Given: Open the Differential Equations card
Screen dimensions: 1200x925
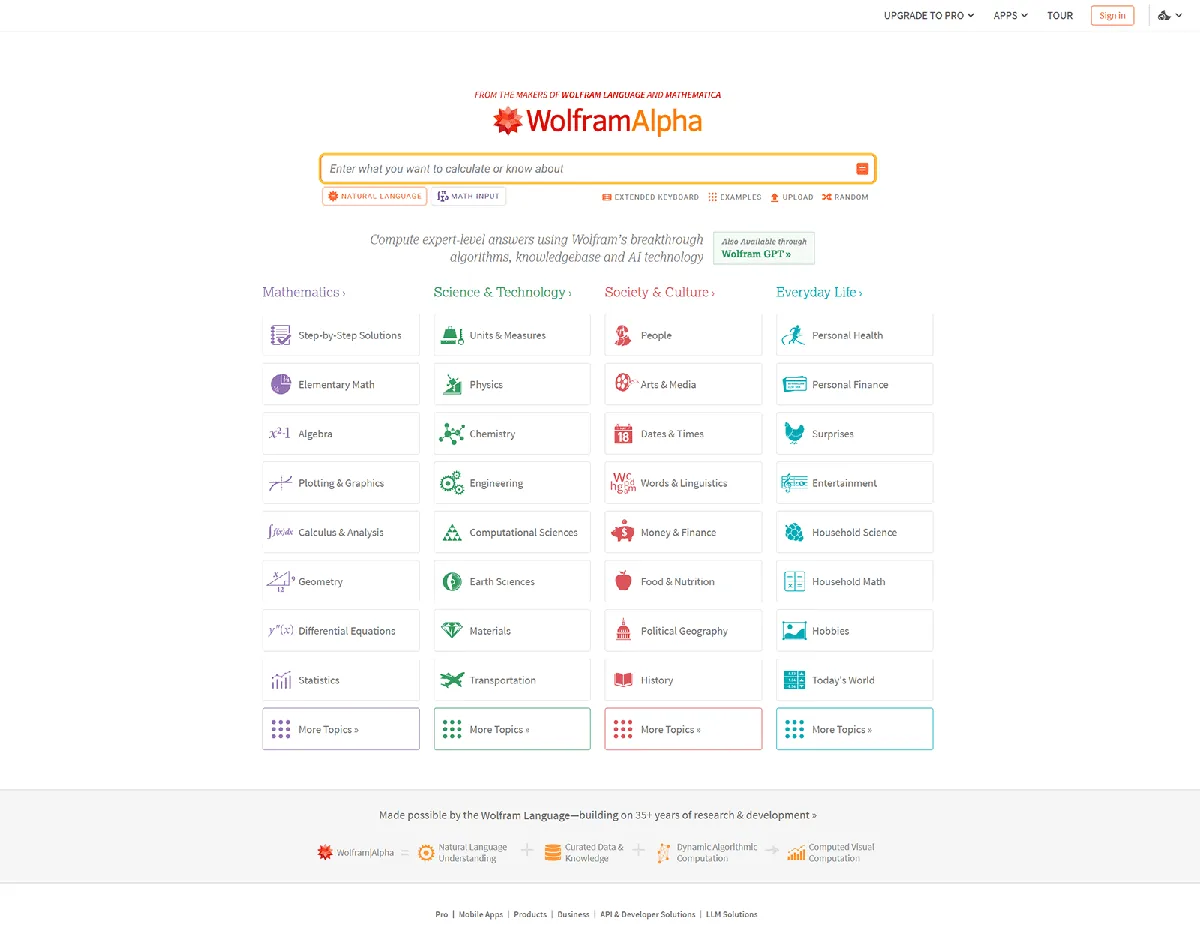Looking at the screenshot, I should point(341,631).
